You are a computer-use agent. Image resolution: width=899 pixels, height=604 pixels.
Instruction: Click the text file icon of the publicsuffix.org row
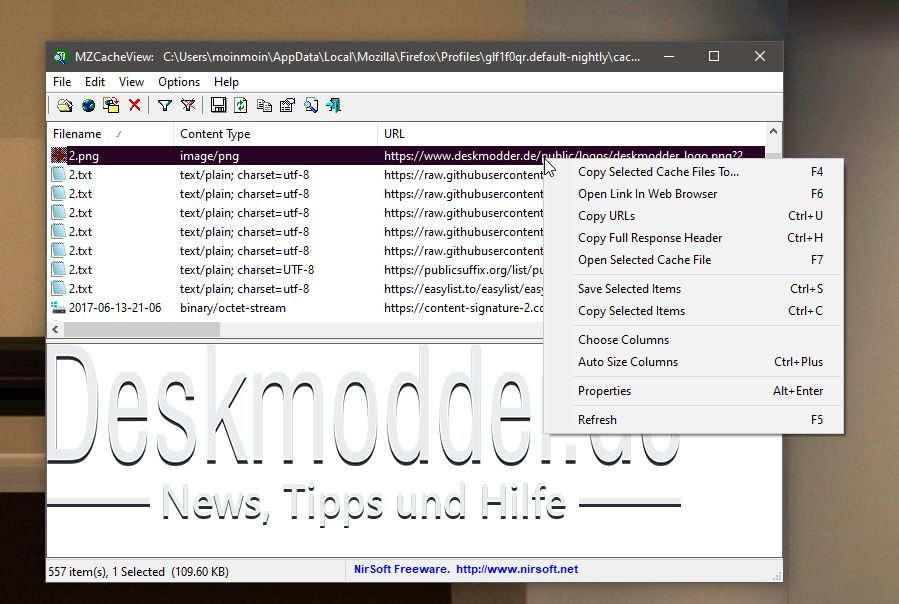pyautogui.click(x=58, y=270)
